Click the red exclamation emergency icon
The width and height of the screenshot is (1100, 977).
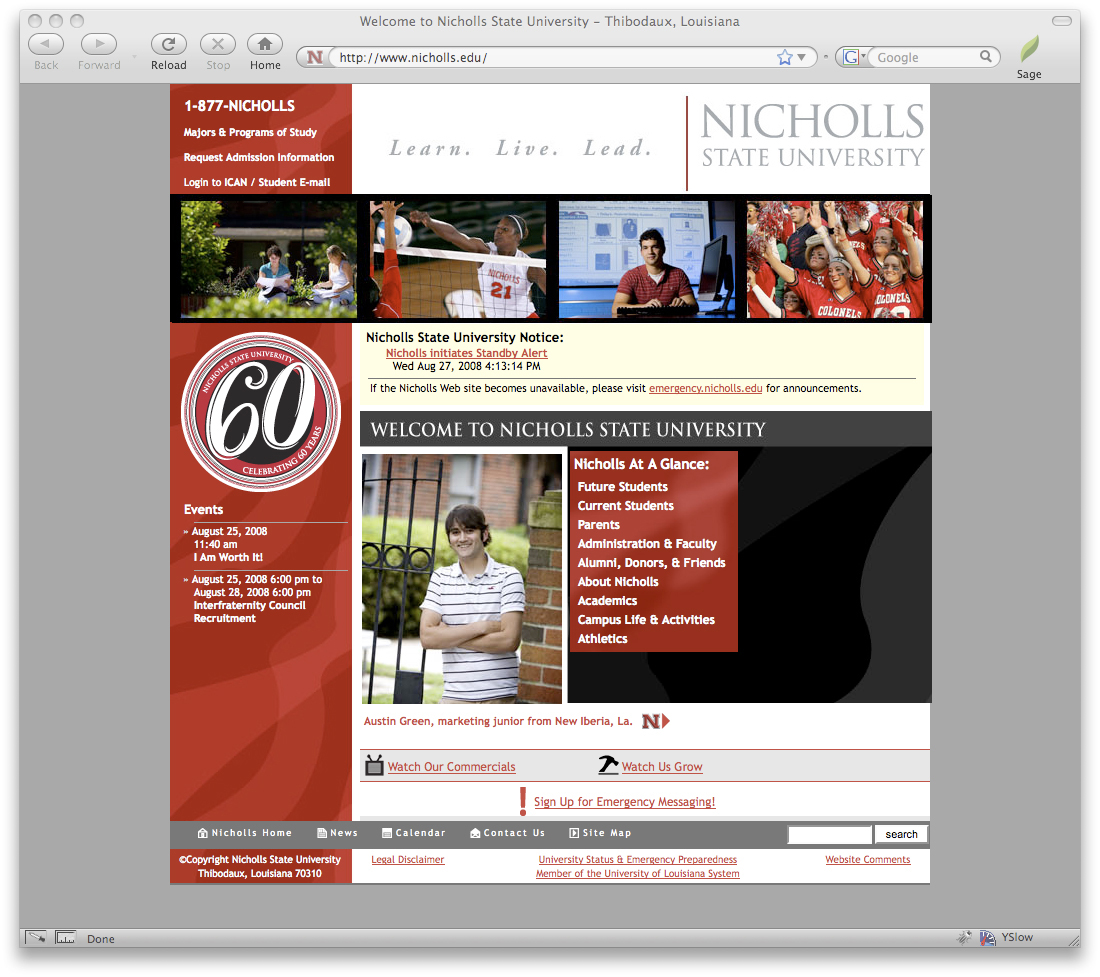click(x=522, y=801)
